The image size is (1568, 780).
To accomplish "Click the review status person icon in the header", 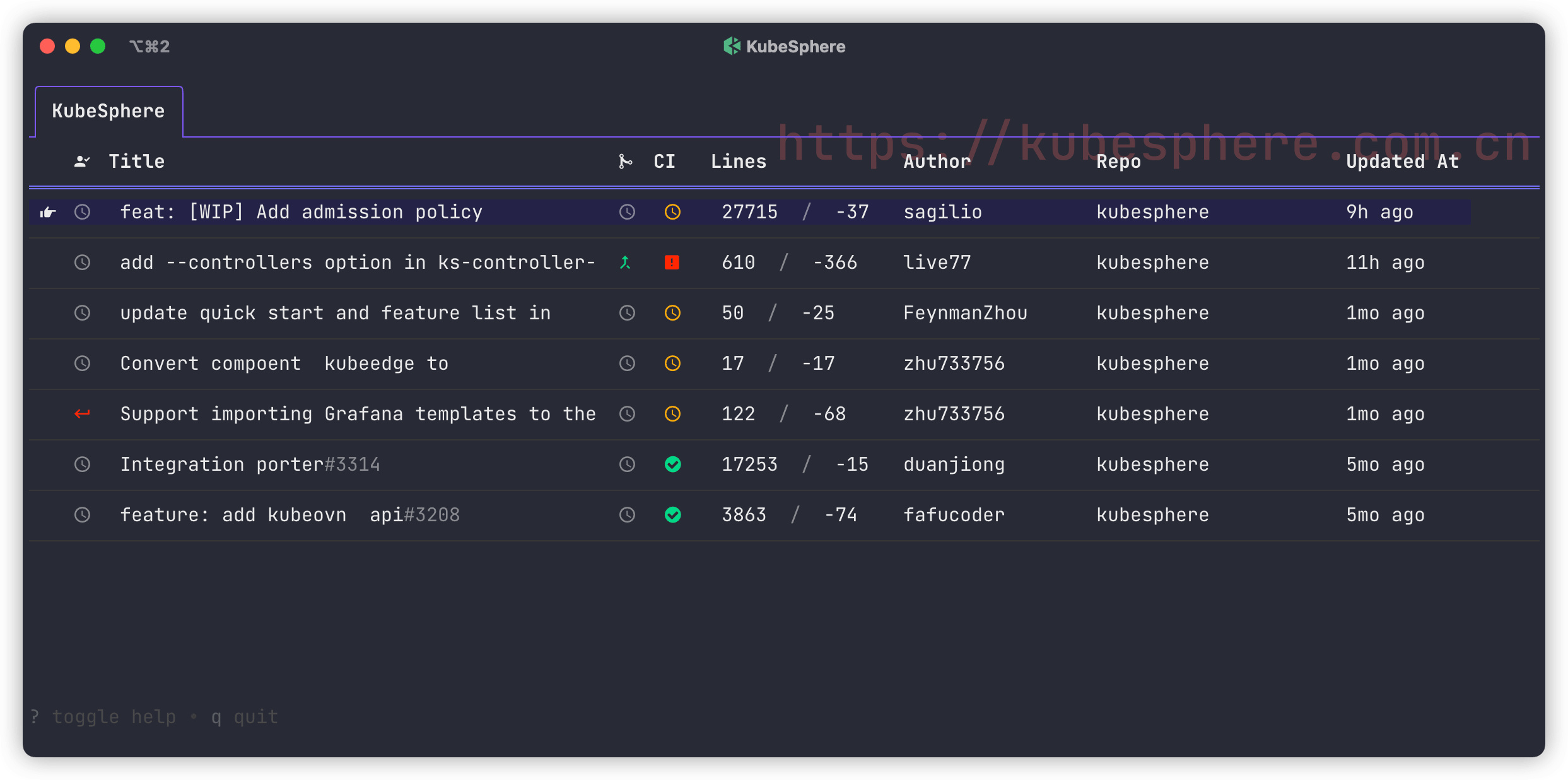I will coord(82,162).
